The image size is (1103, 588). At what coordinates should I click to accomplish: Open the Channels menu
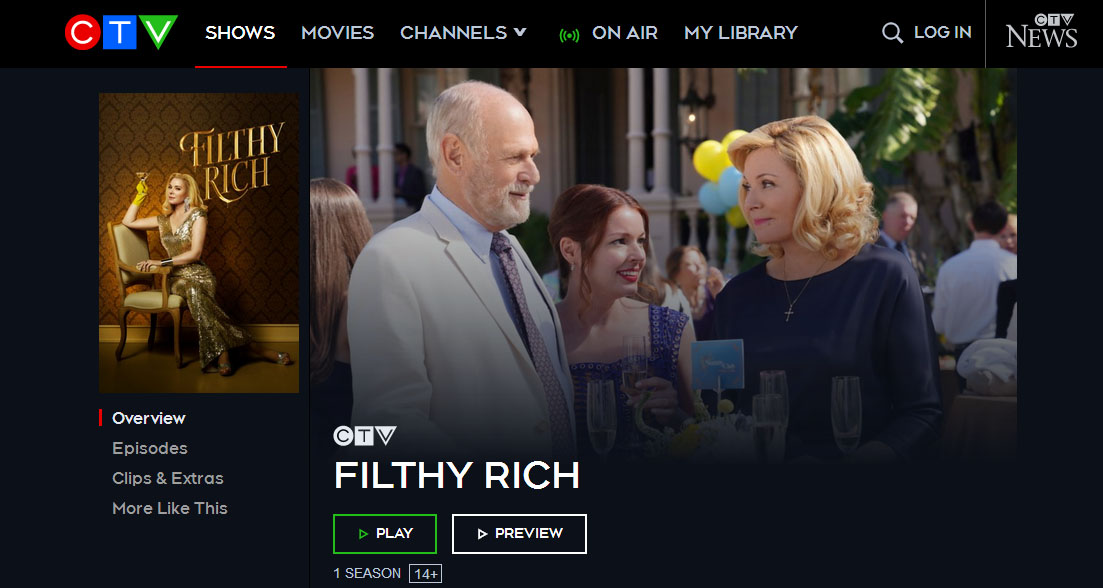463,32
